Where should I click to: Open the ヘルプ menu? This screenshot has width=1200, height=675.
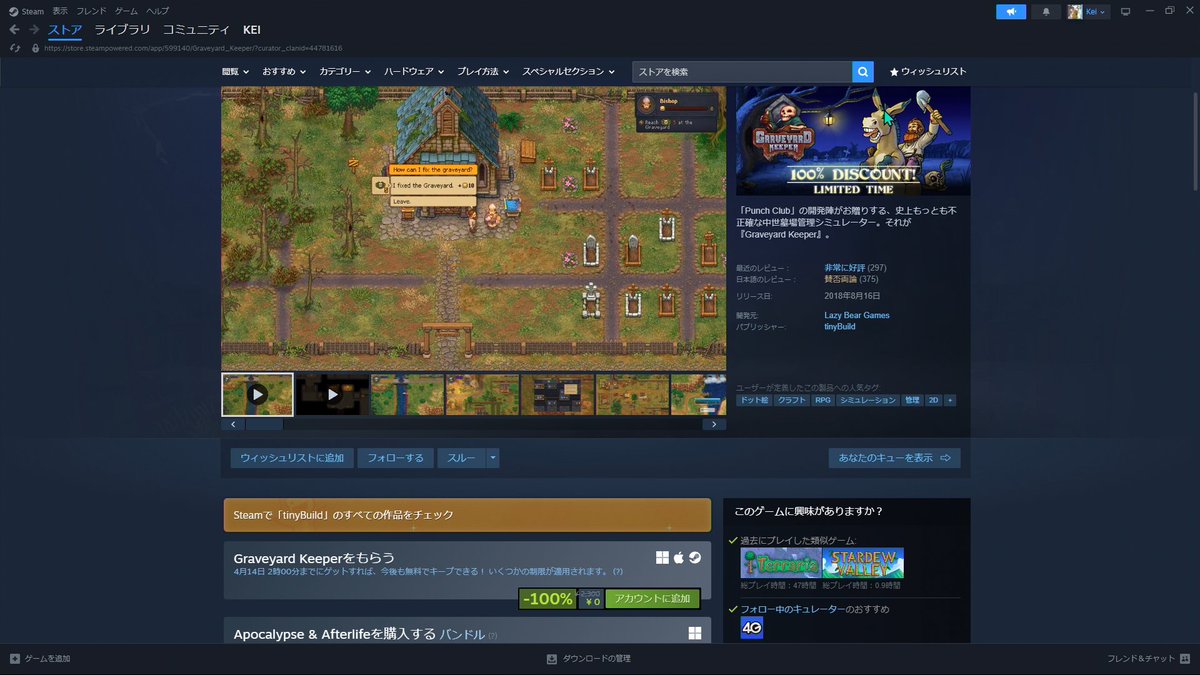pos(158,11)
